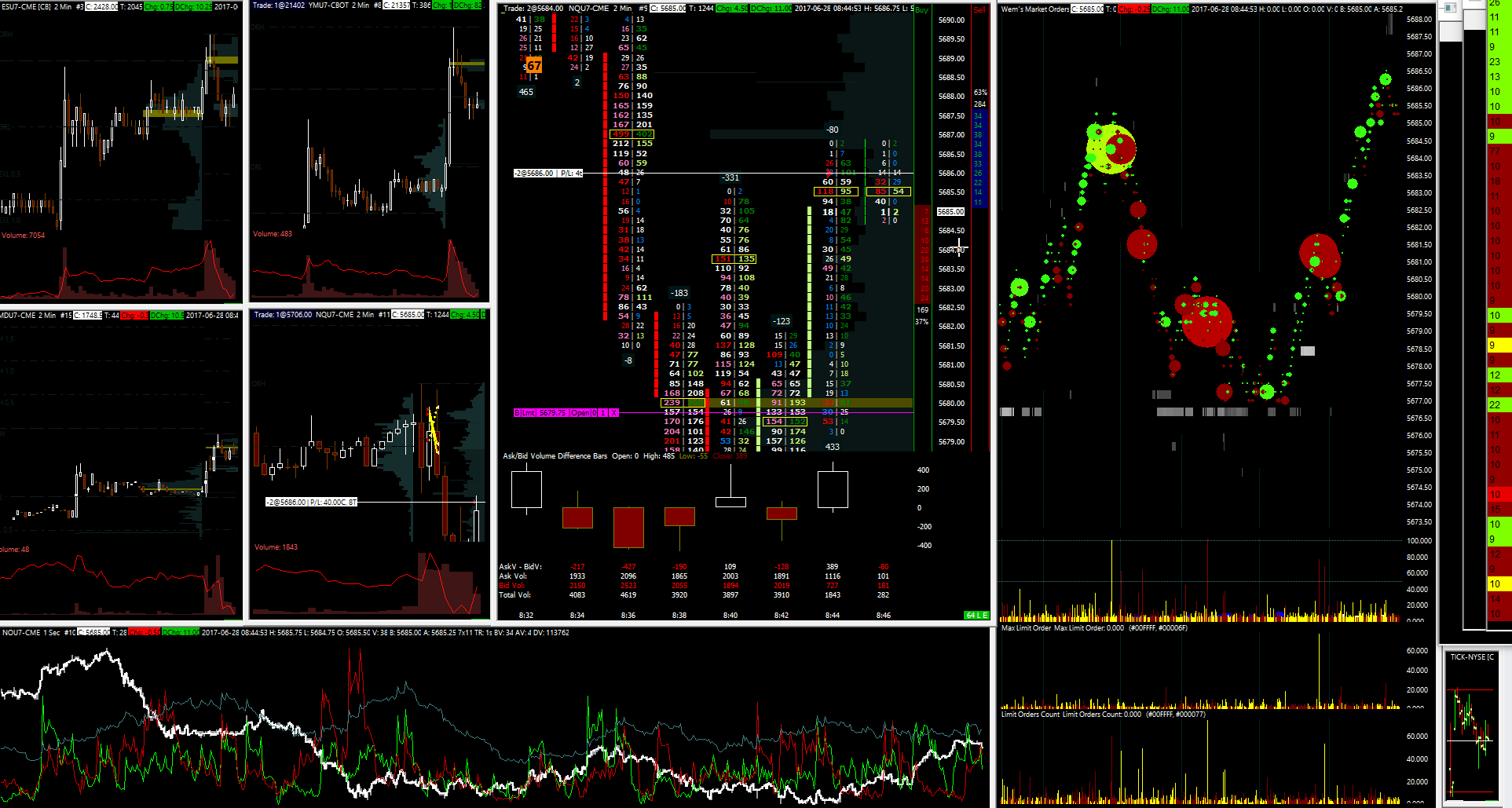Click the AskV - BidV row label
The height and width of the screenshot is (808, 1512).
pyautogui.click(x=521, y=566)
